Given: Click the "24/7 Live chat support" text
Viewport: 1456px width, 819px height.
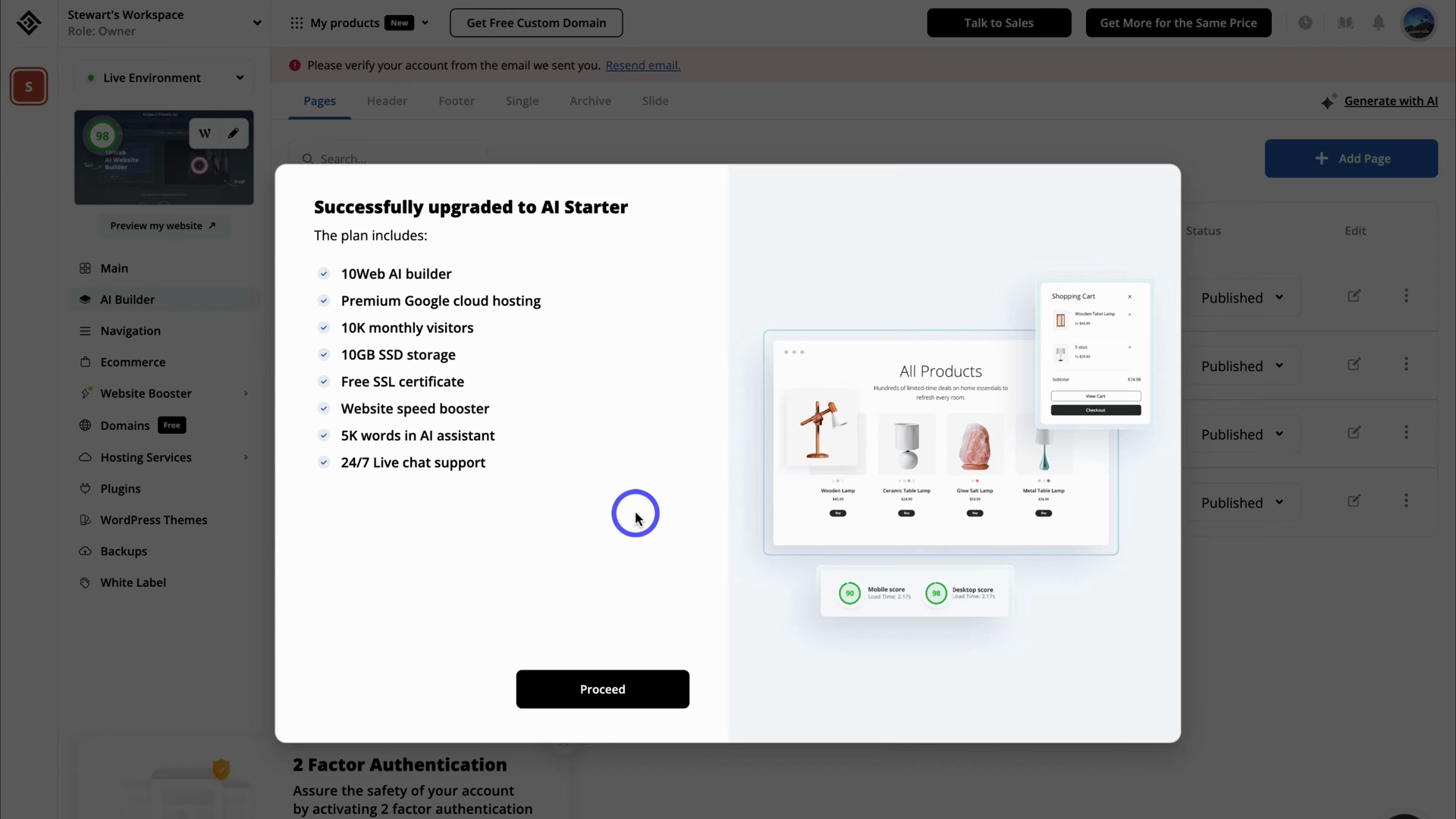Looking at the screenshot, I should coord(413,463).
